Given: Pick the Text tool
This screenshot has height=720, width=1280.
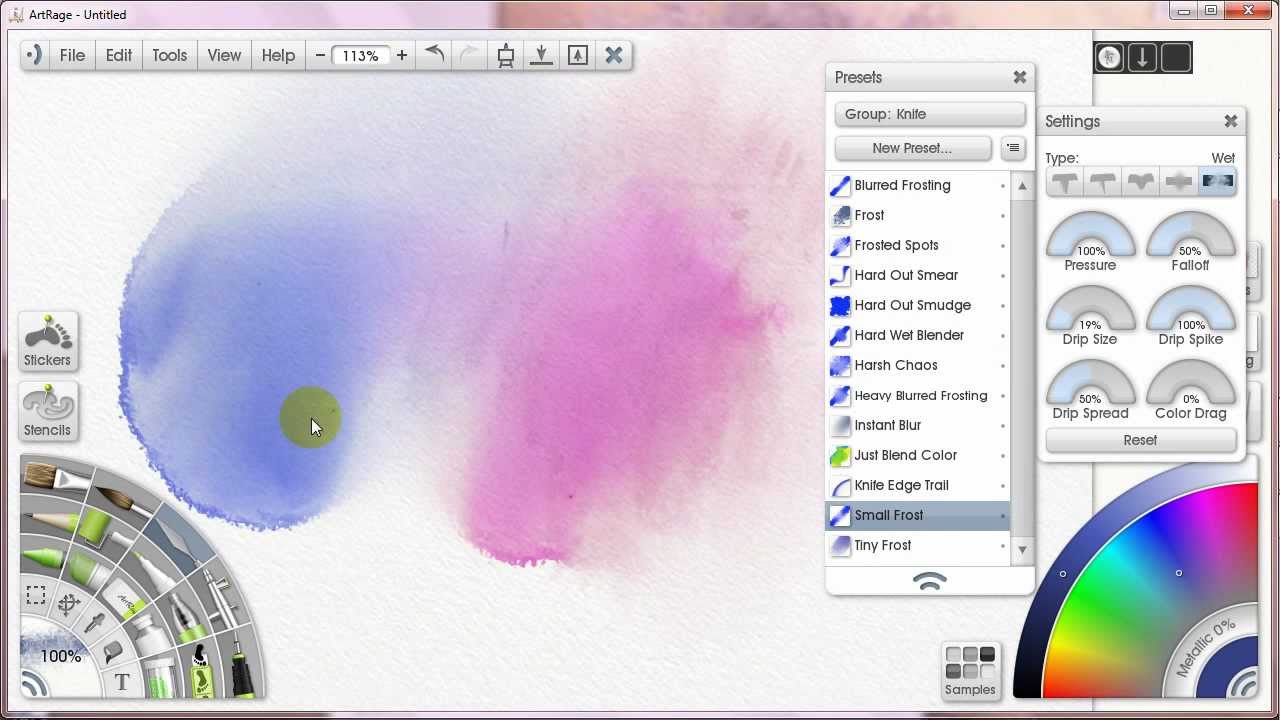Looking at the screenshot, I should pos(122,683).
